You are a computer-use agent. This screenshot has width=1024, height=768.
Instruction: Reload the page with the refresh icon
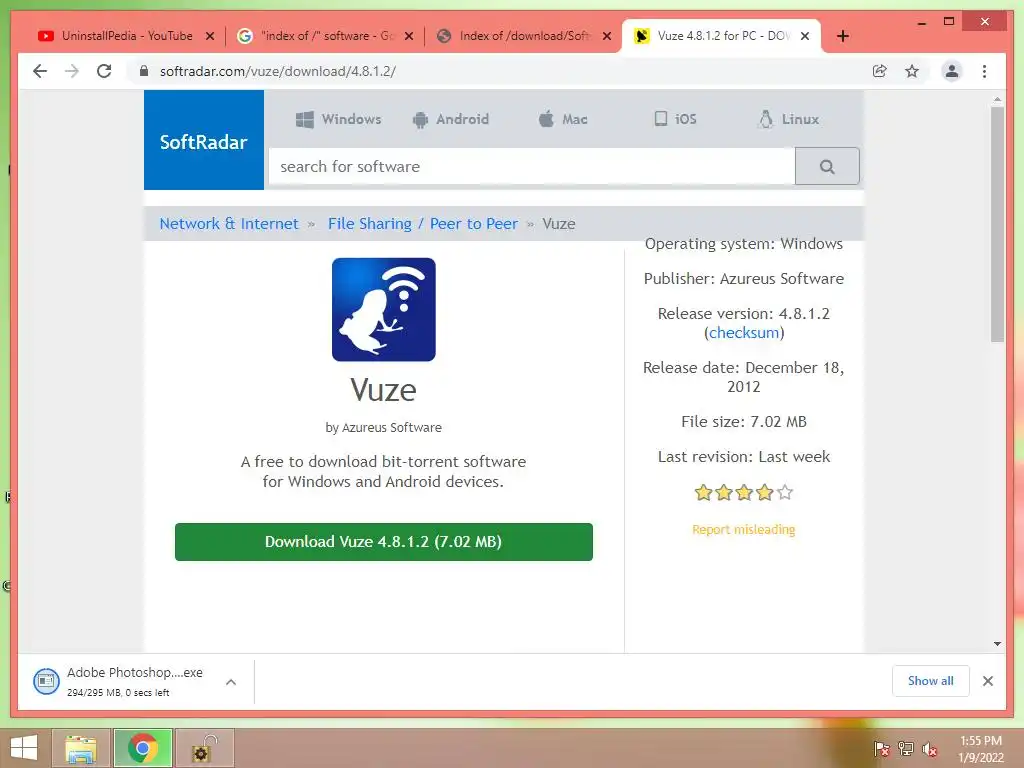(104, 71)
